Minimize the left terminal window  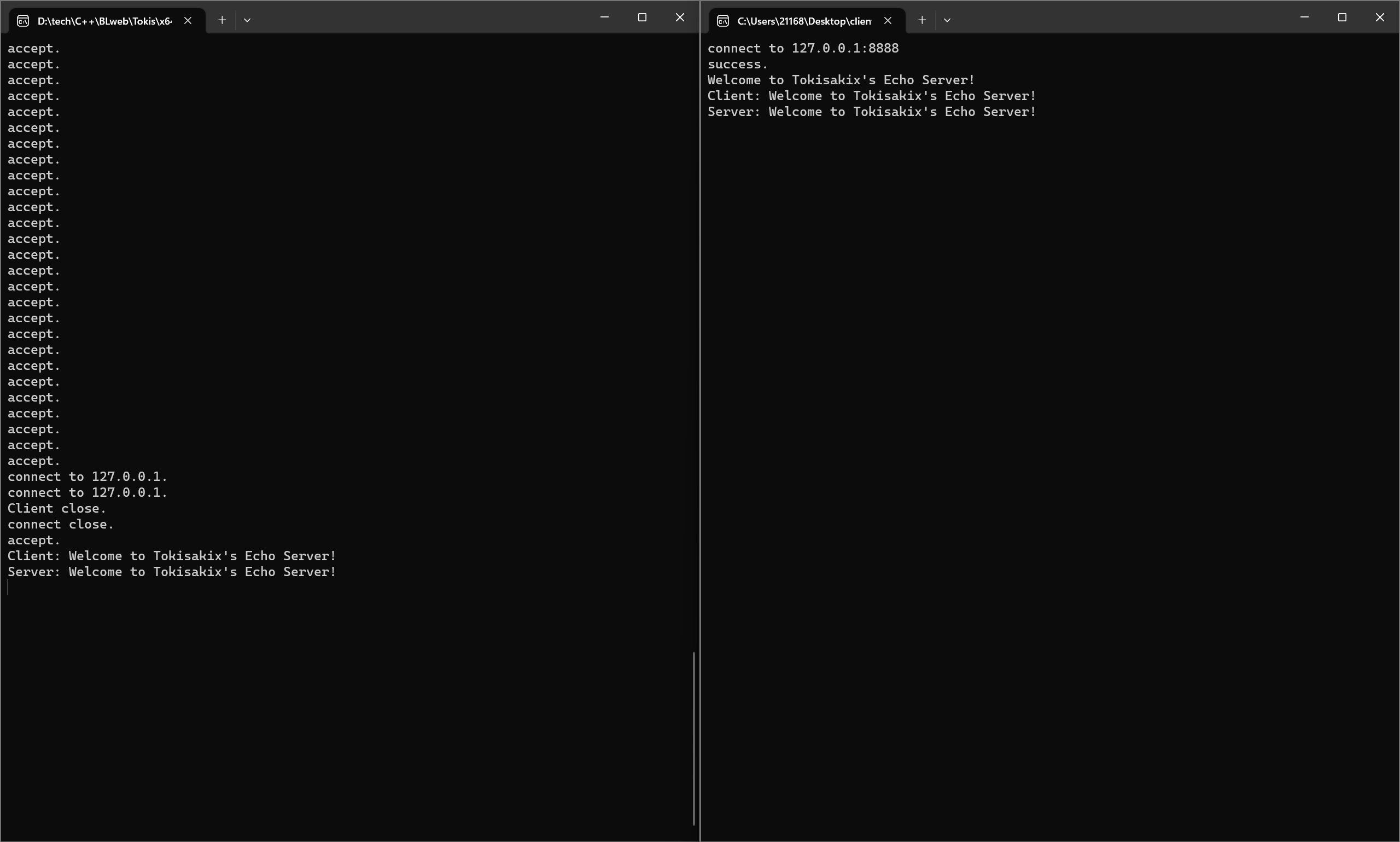click(x=604, y=18)
